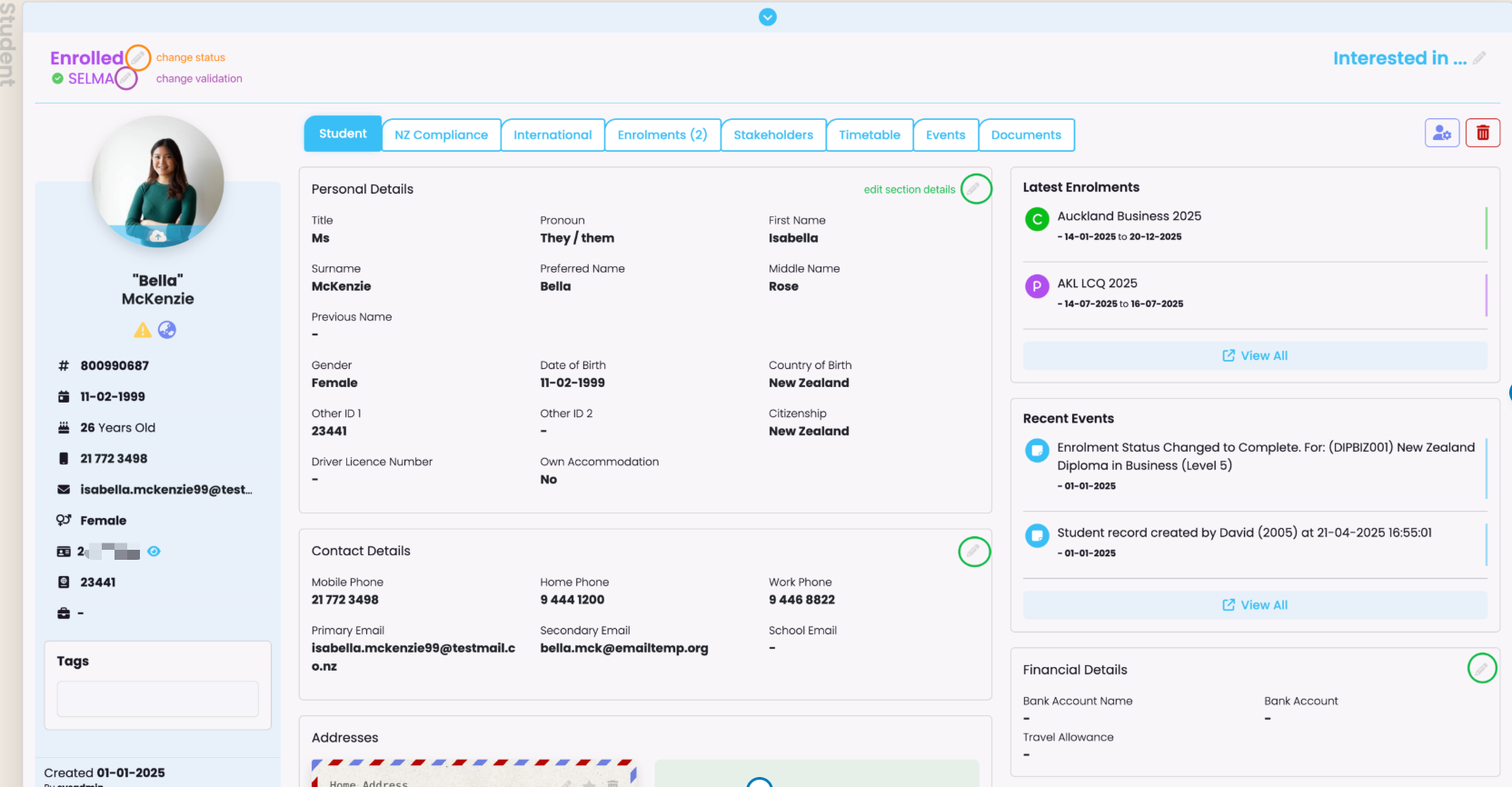Screen dimensions: 1512x787
Task: Click the Tags input field
Action: (158, 699)
